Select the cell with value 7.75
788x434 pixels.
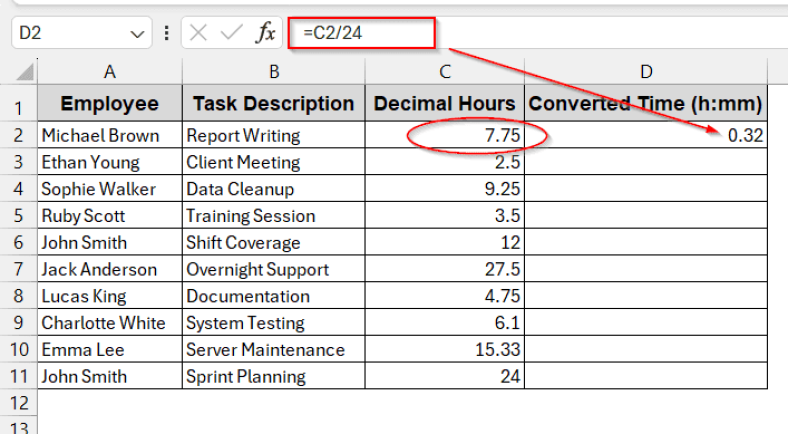tap(445, 135)
